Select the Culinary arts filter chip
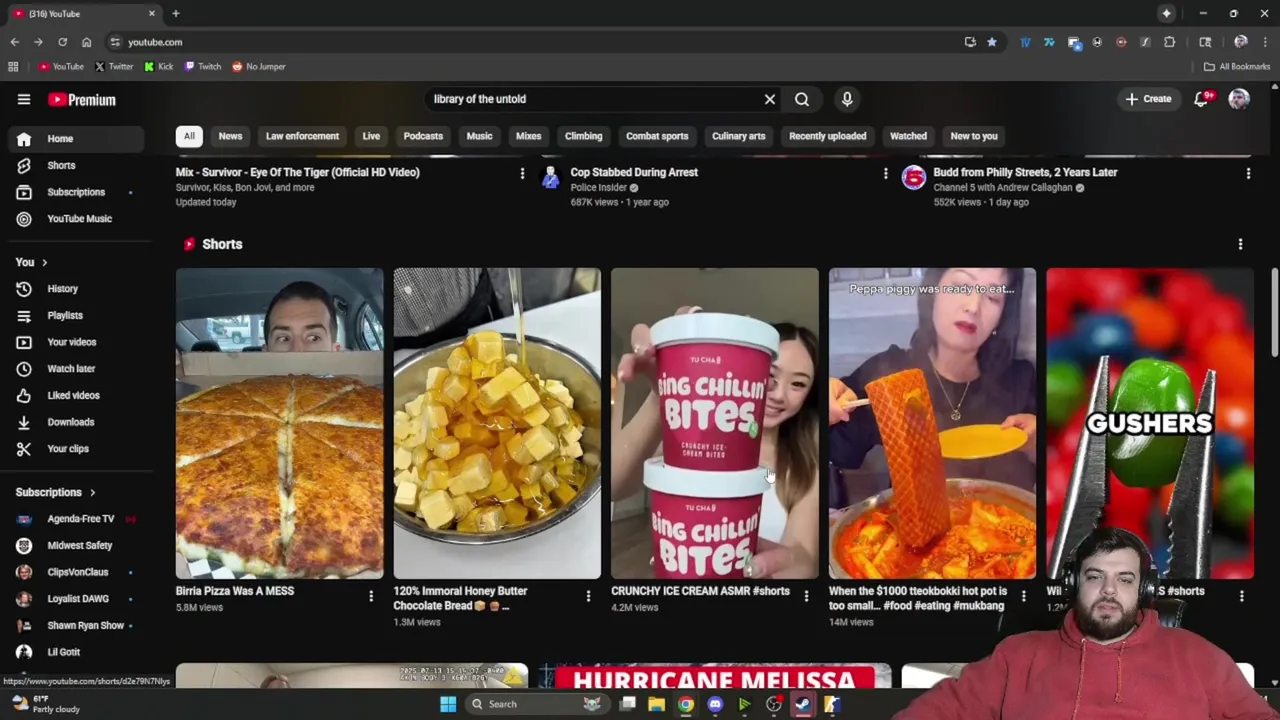This screenshot has width=1280, height=720. pyautogui.click(x=738, y=136)
